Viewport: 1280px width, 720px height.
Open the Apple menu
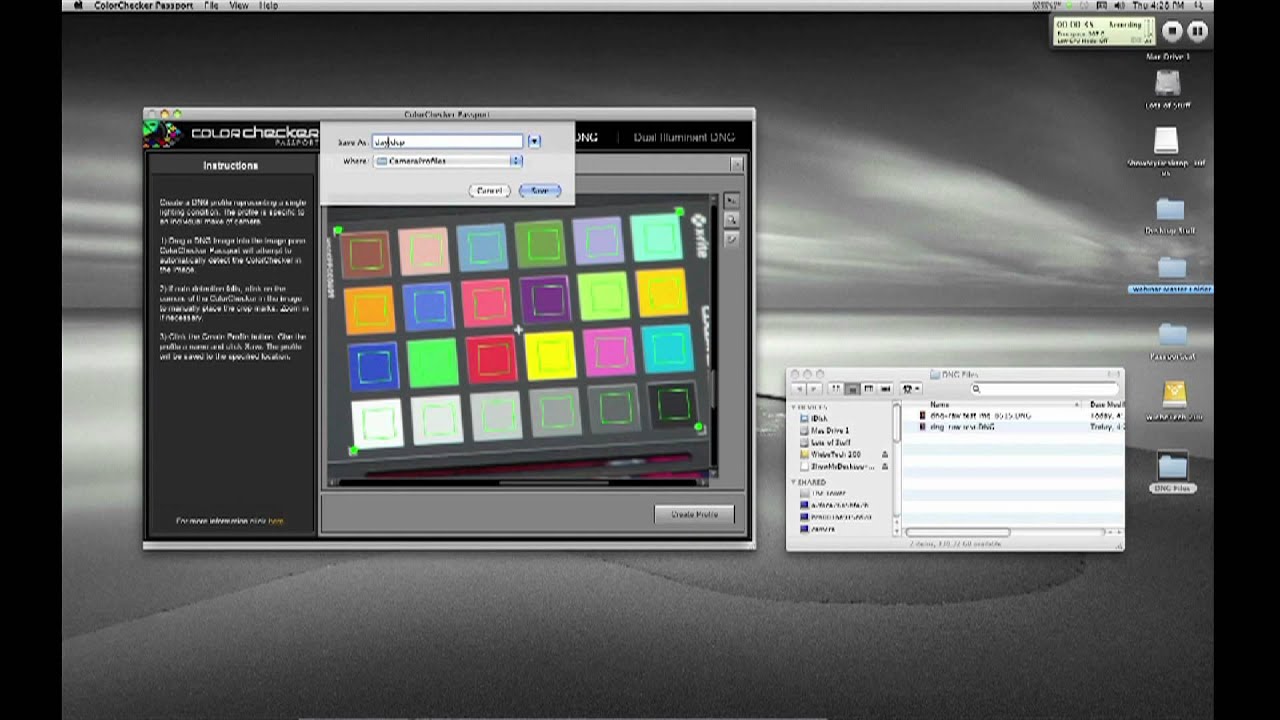point(78,6)
